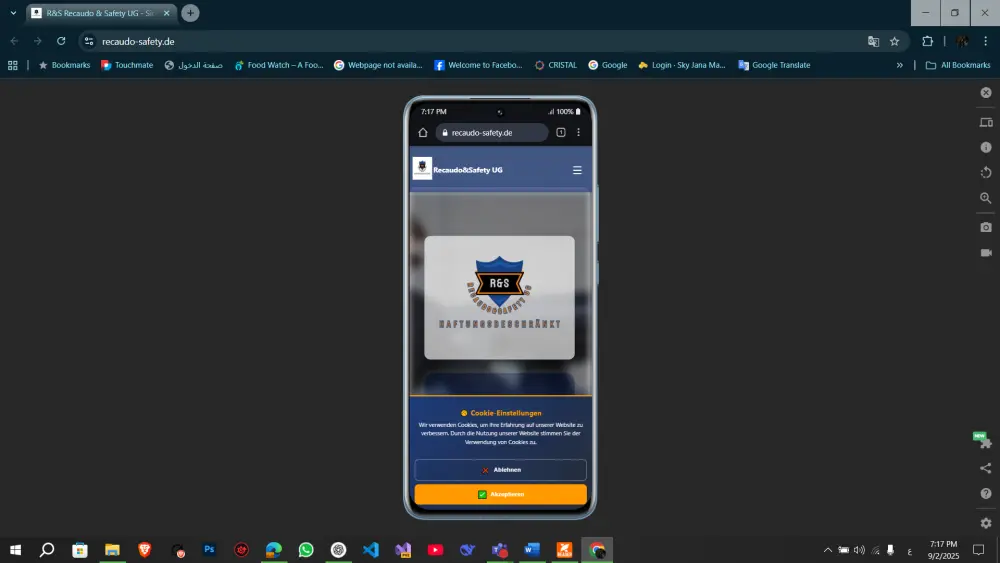This screenshot has width=1000, height=563.
Task: Open the tab counter in the phone browser
Action: (x=561, y=133)
